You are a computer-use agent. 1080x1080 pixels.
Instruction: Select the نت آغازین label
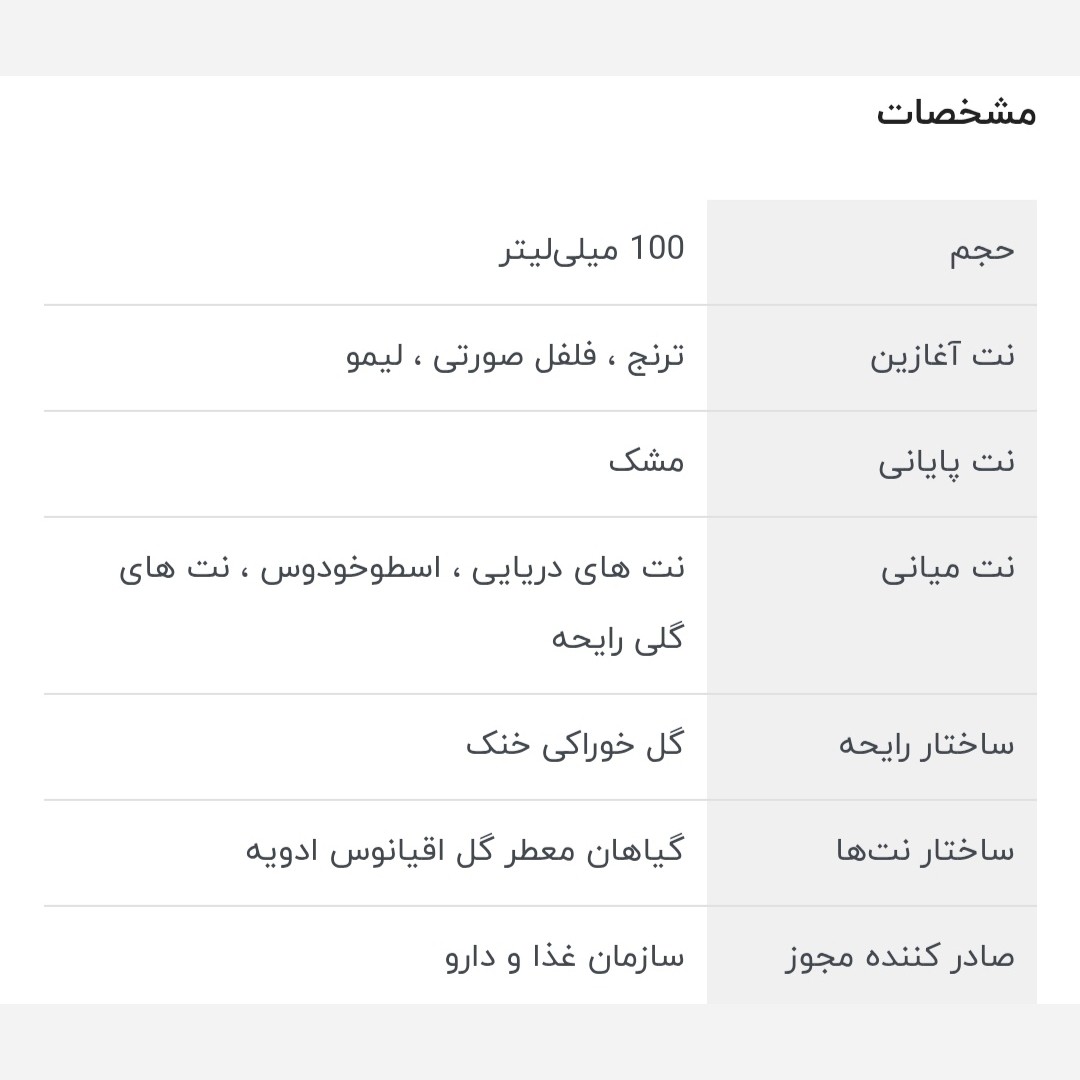[942, 356]
